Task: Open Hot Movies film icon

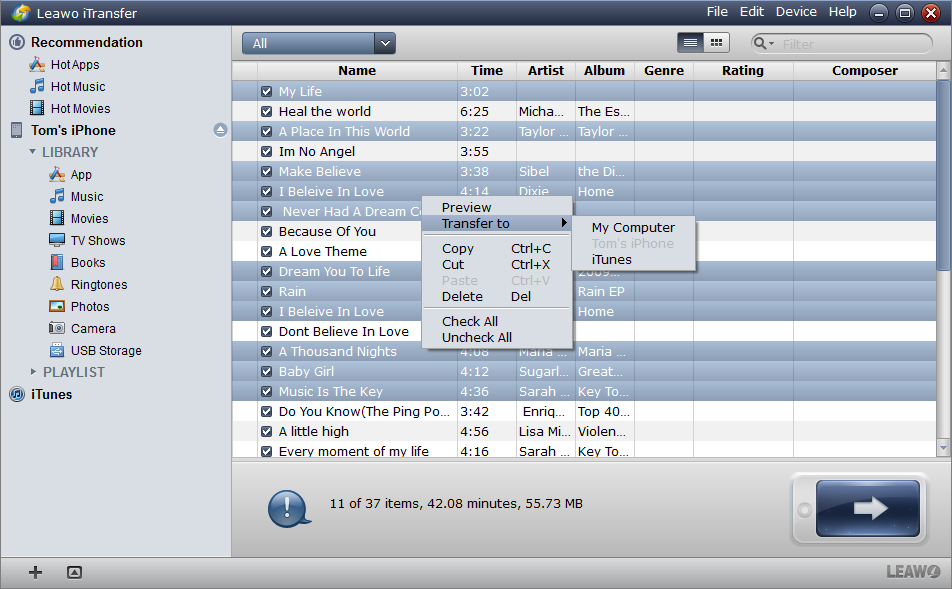Action: 37,108
